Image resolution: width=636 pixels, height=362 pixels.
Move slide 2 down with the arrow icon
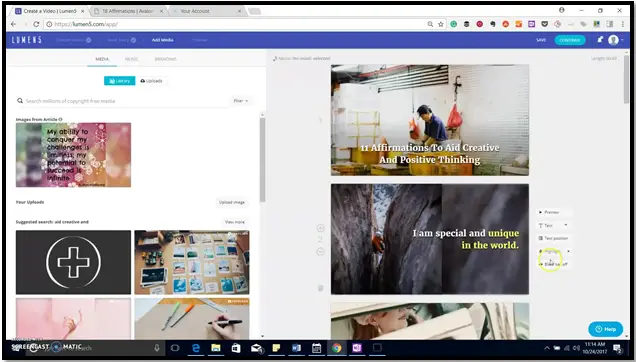pyautogui.click(x=320, y=252)
